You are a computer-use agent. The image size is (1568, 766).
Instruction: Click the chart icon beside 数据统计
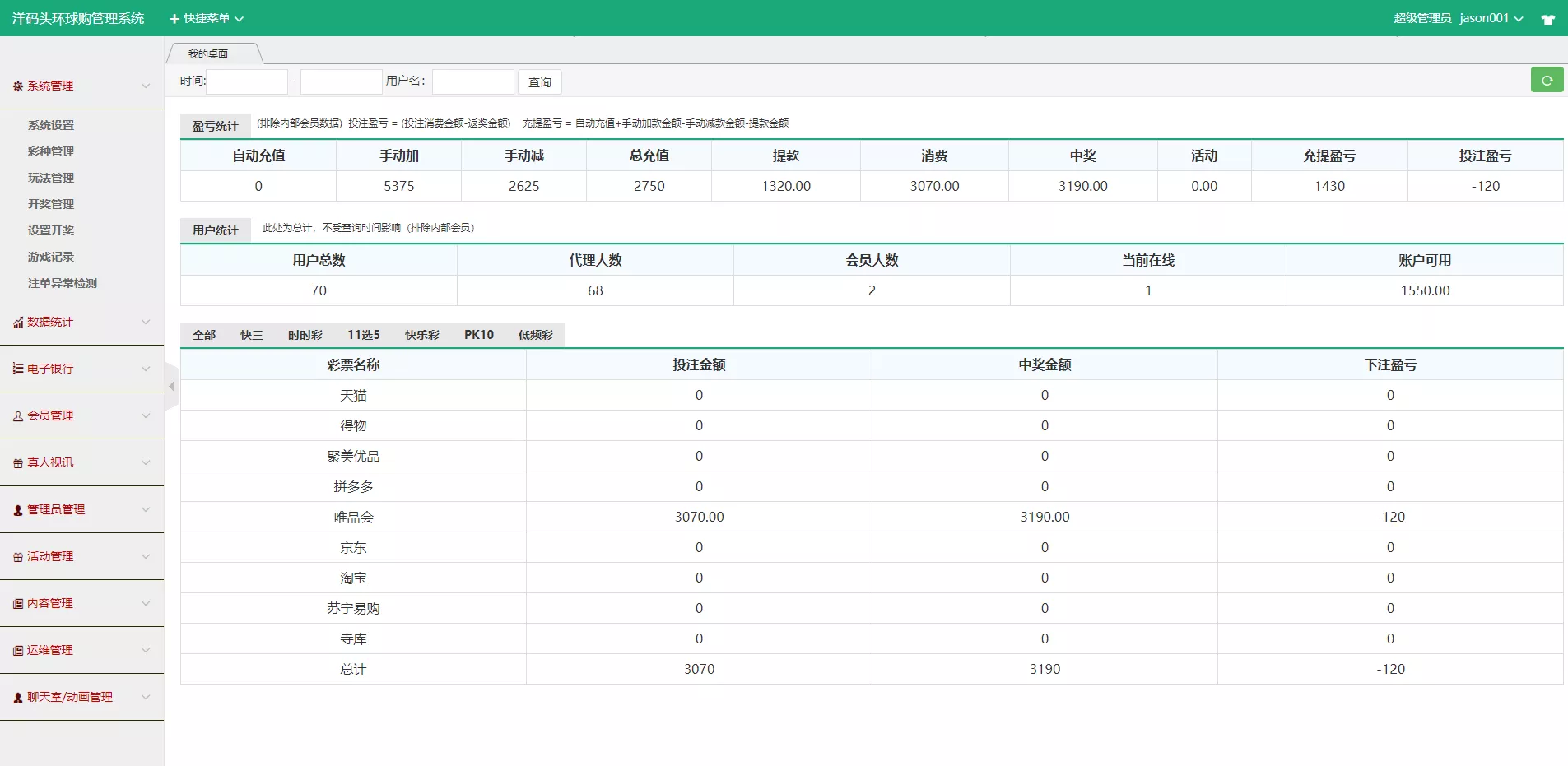click(x=18, y=323)
